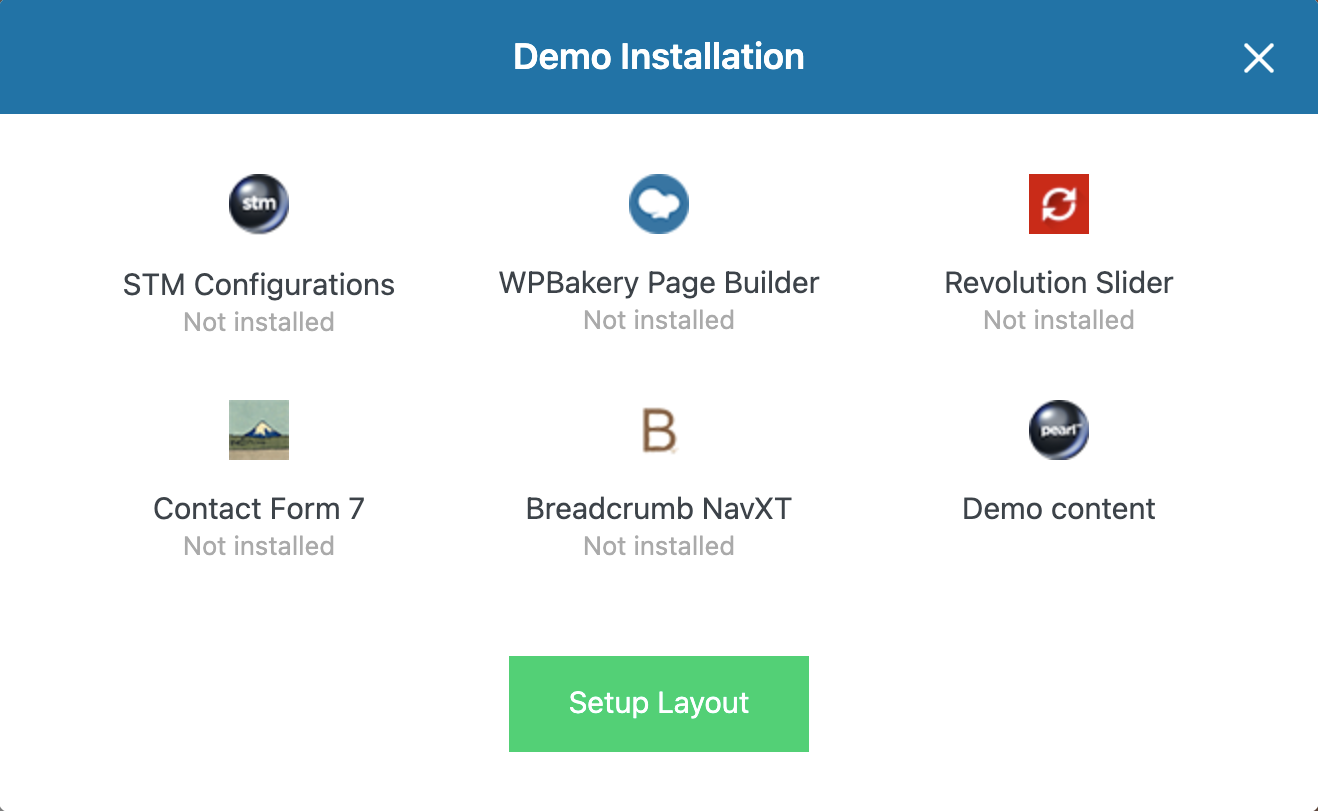Click Not installed status under Revolution Slider
Image resolution: width=1318 pixels, height=811 pixels.
(1059, 320)
